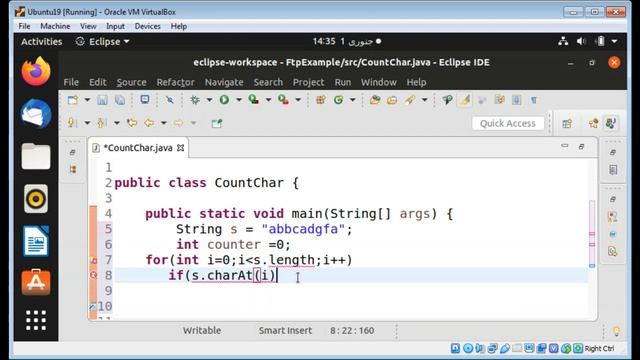Click the Back navigation arrow
The width and height of the screenshot is (640, 360).
click(149, 123)
